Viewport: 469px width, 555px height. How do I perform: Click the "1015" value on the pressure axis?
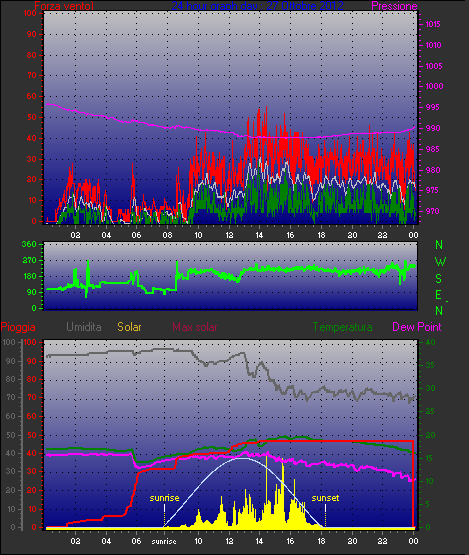[x=433, y=24]
